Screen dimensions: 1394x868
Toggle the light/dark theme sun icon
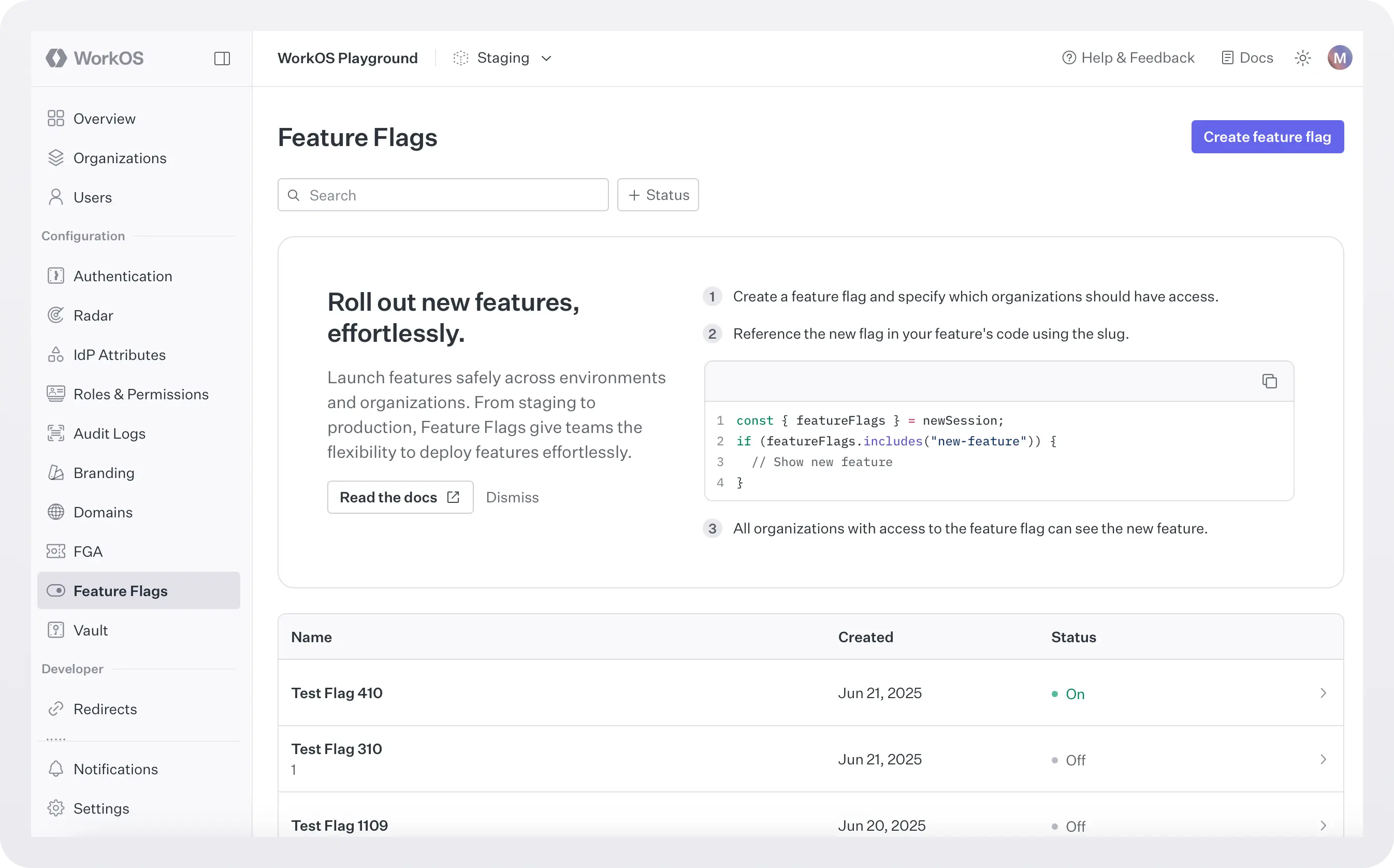pos(1303,58)
